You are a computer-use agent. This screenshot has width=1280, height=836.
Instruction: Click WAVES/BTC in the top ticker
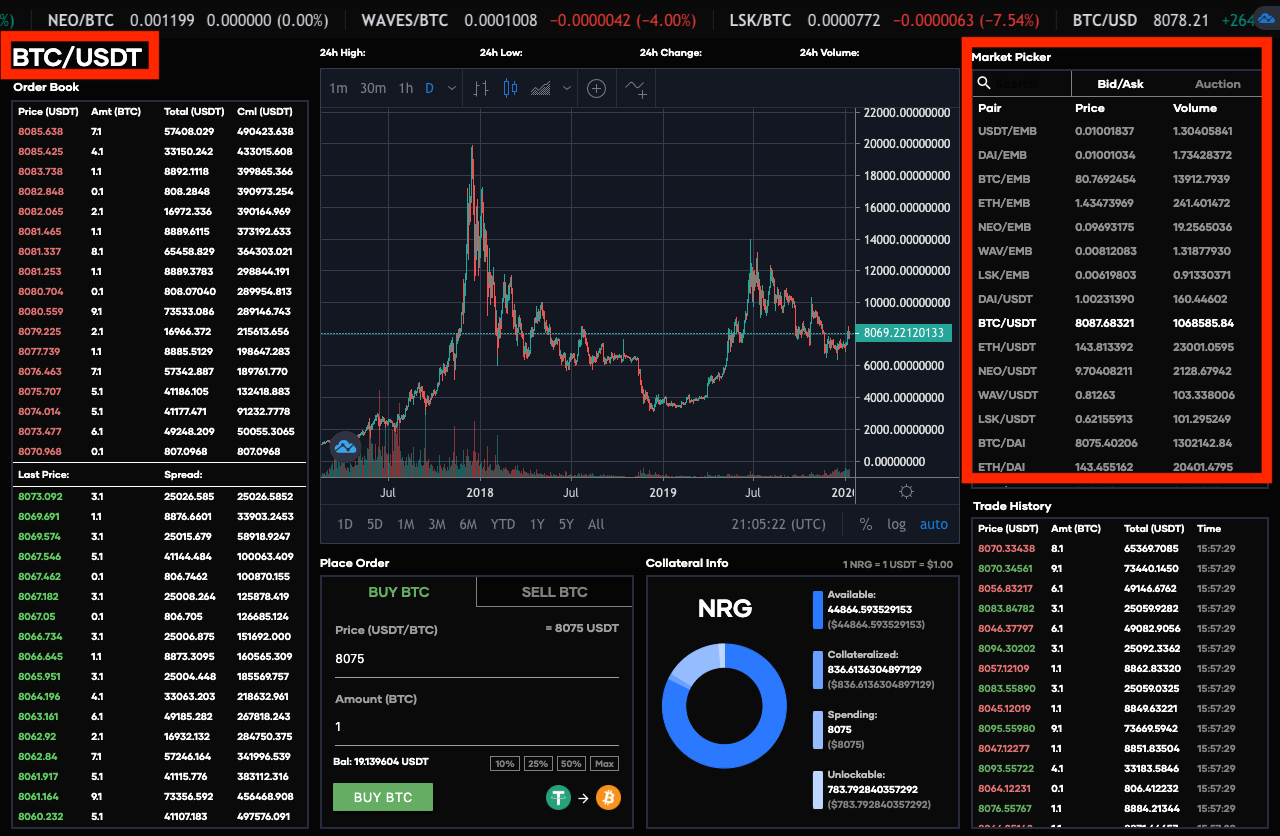406,20
